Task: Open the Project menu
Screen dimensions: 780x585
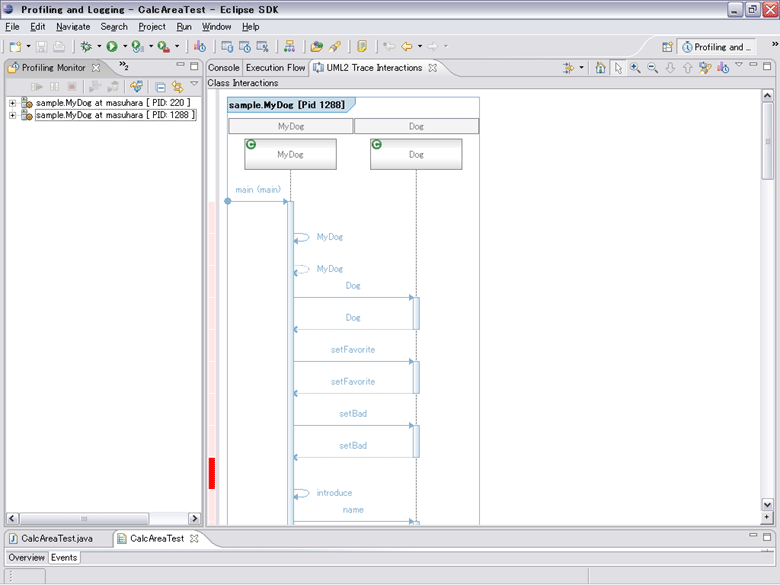Action: coord(152,27)
